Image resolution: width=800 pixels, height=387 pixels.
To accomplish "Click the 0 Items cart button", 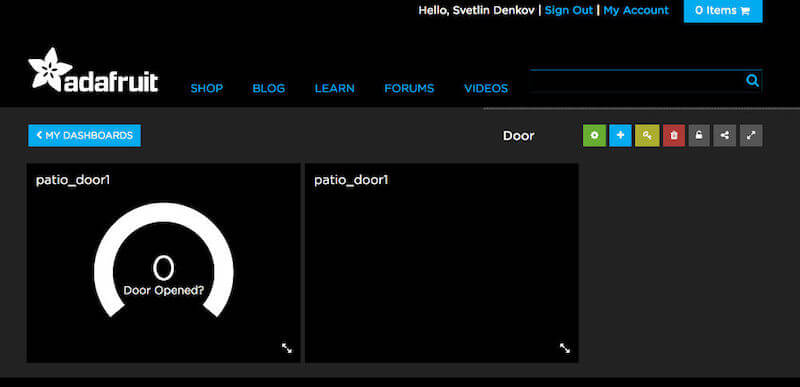I will coord(723,11).
